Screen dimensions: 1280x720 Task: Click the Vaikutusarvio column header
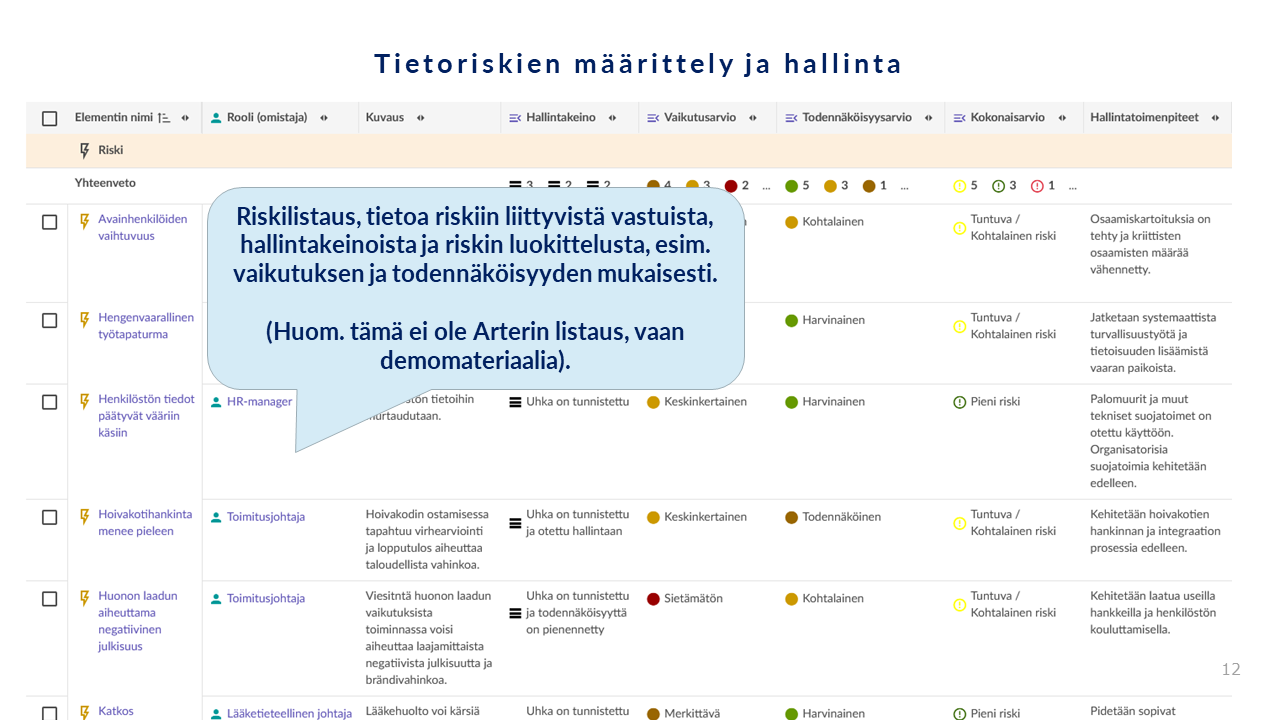click(x=700, y=118)
